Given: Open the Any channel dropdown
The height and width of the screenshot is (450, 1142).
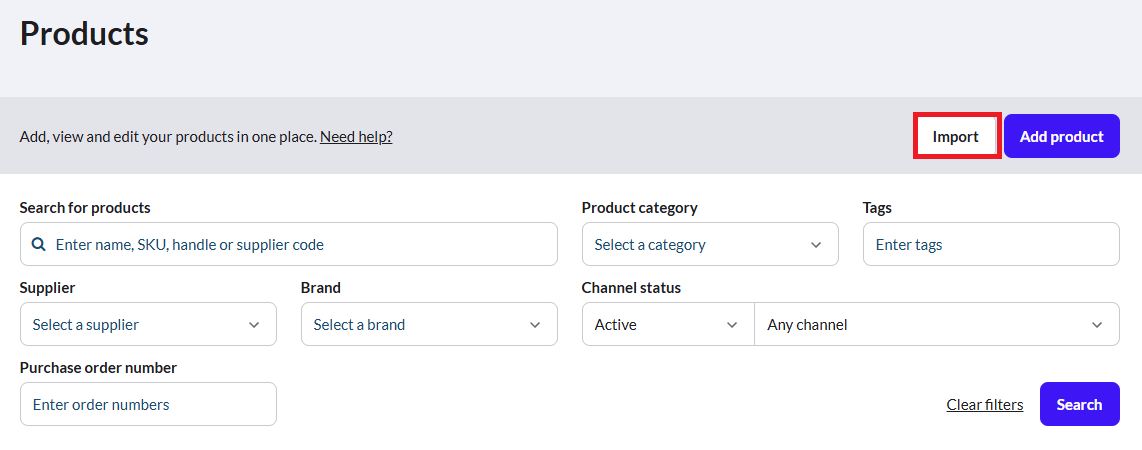Looking at the screenshot, I should [937, 324].
